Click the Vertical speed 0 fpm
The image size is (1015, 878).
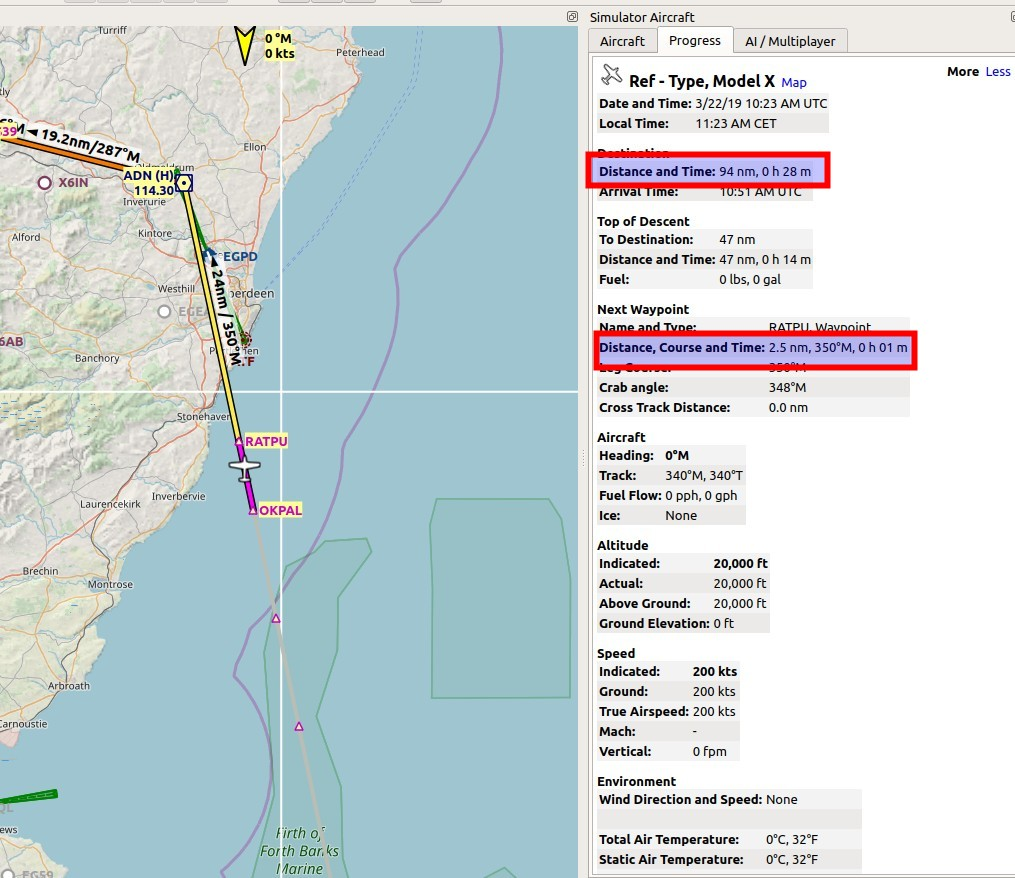click(709, 752)
